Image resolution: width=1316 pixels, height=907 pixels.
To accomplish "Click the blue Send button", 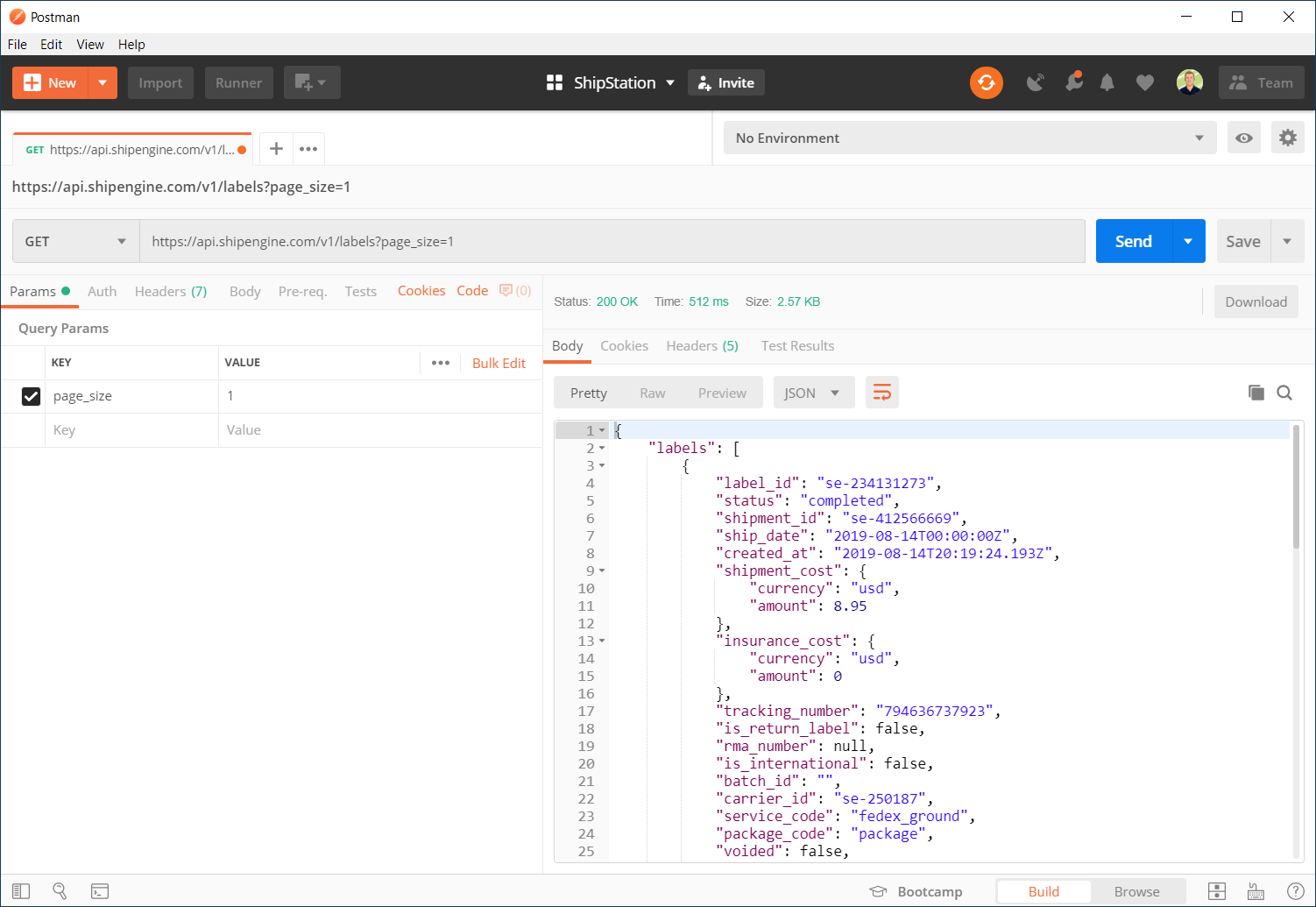I will pyautogui.click(x=1133, y=241).
